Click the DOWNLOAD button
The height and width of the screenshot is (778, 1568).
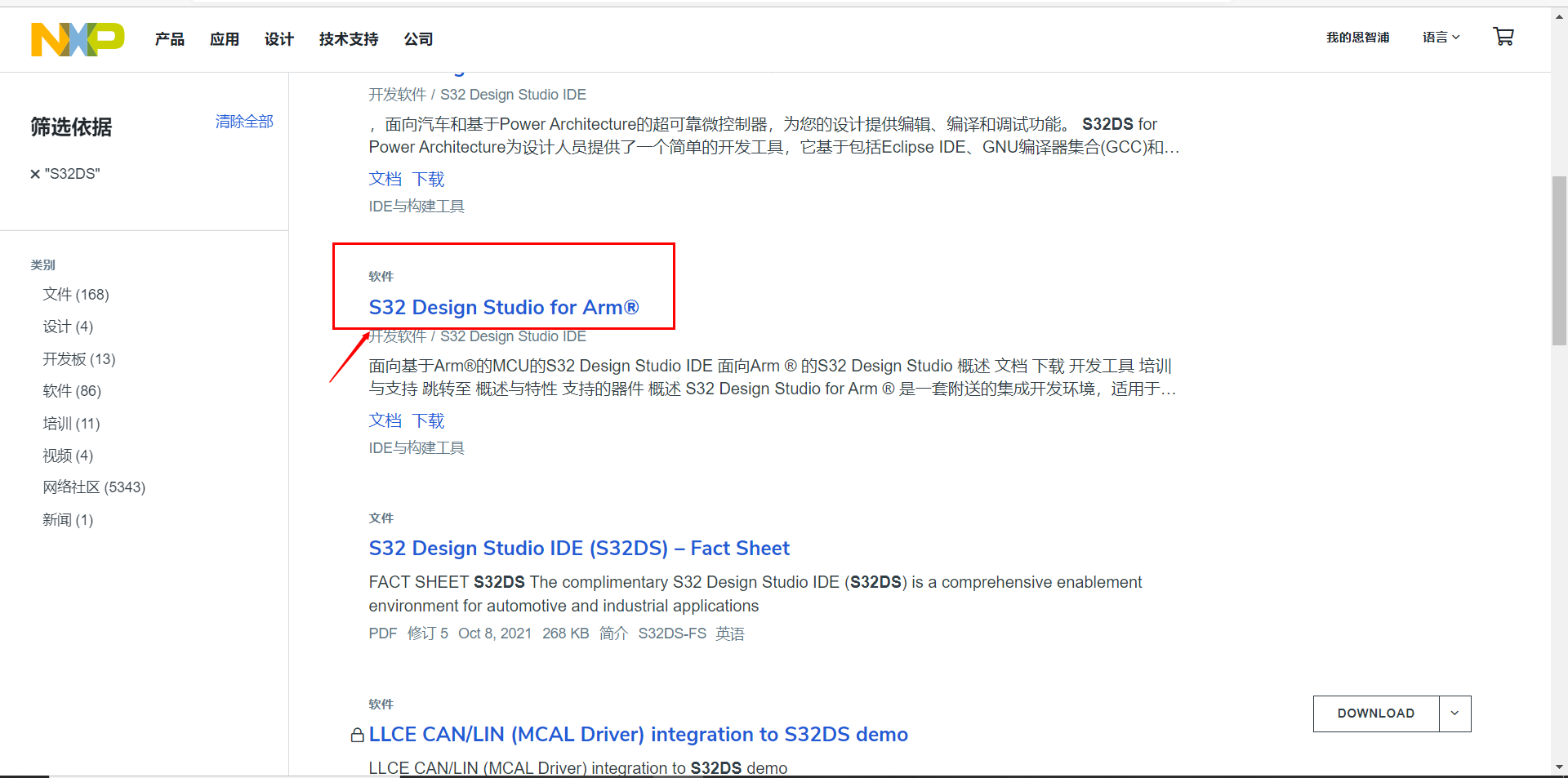tap(1375, 714)
